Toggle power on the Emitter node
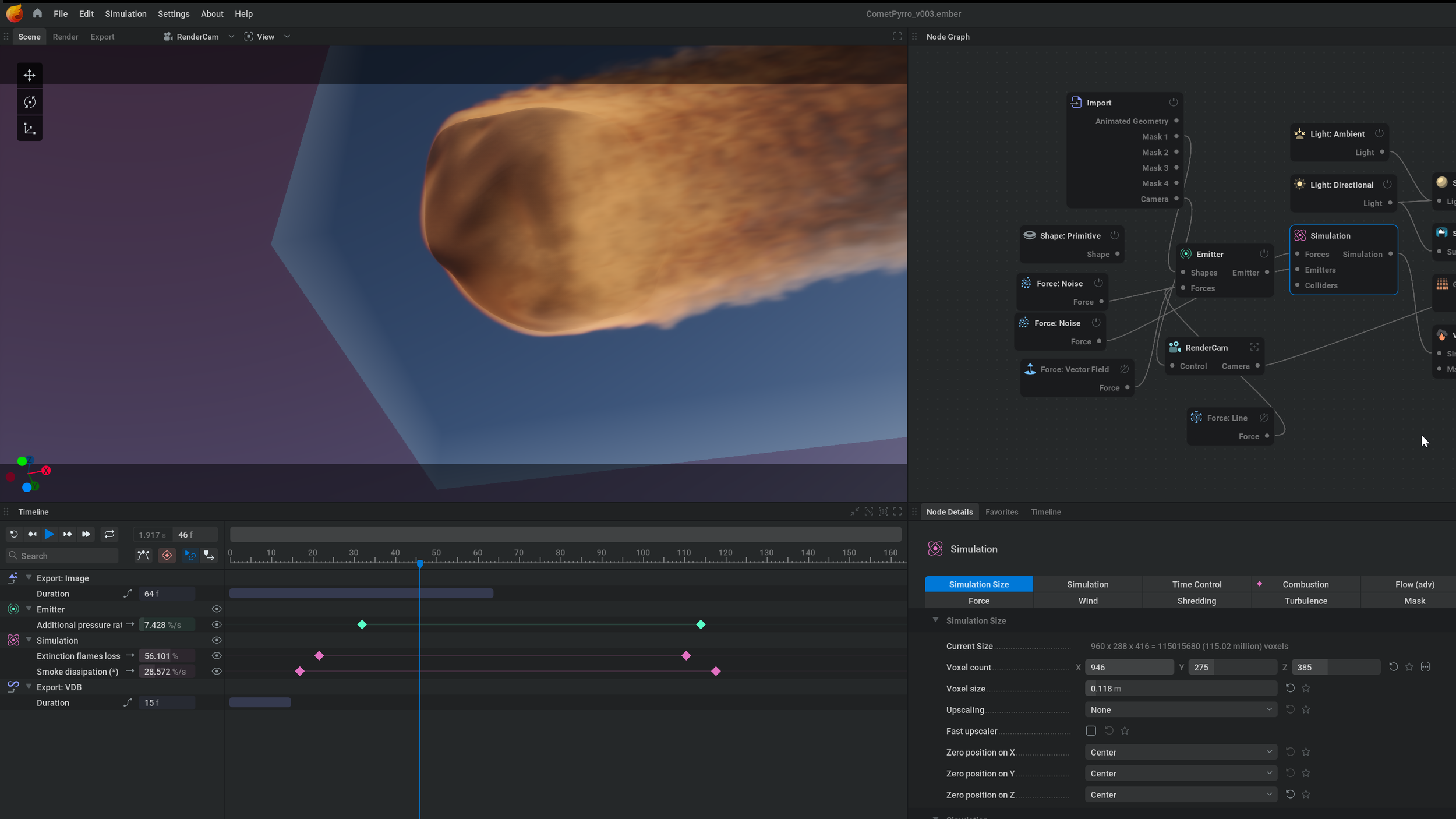The width and height of the screenshot is (1456, 819). point(1264,254)
